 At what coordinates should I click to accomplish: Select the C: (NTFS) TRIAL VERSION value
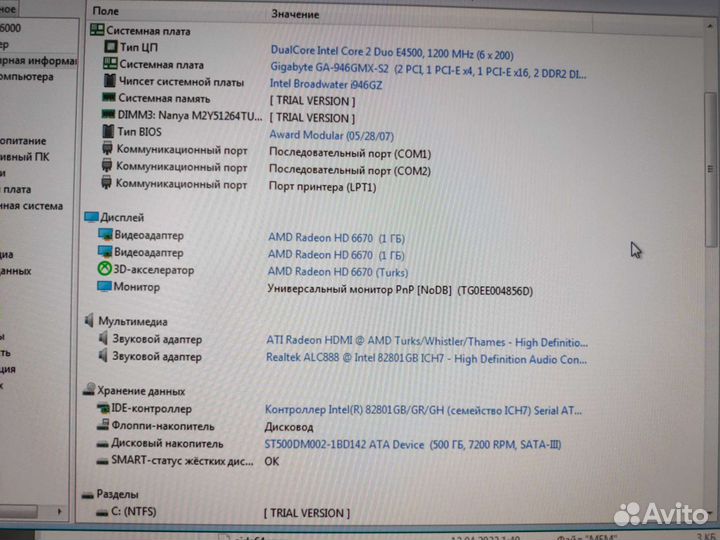pyautogui.click(x=307, y=512)
